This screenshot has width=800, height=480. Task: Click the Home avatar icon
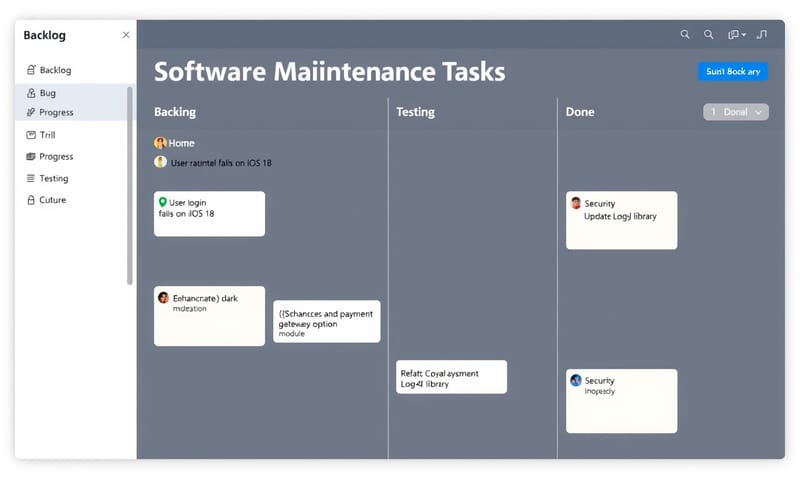click(x=160, y=143)
